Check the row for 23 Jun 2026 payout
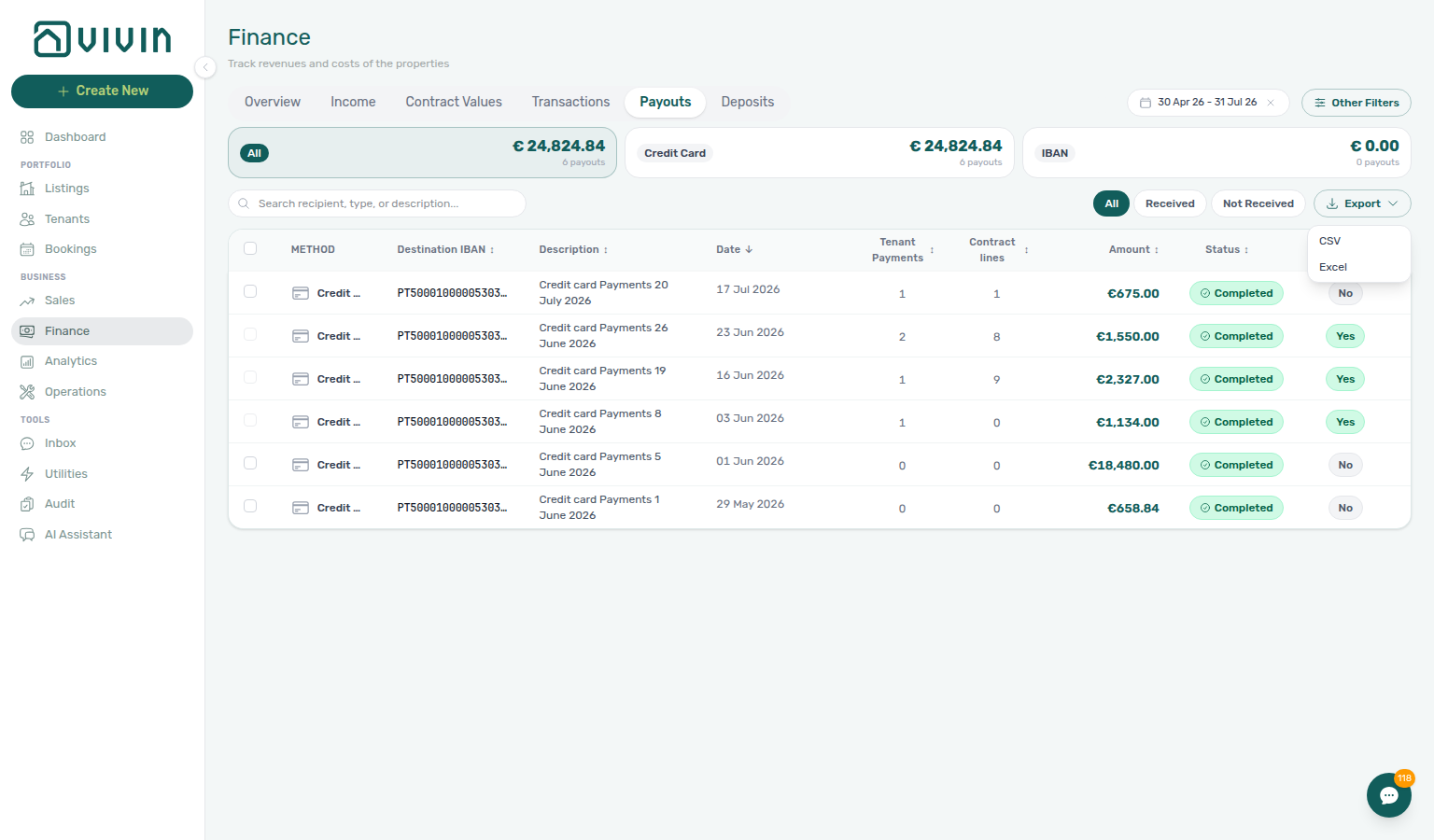 (250, 334)
